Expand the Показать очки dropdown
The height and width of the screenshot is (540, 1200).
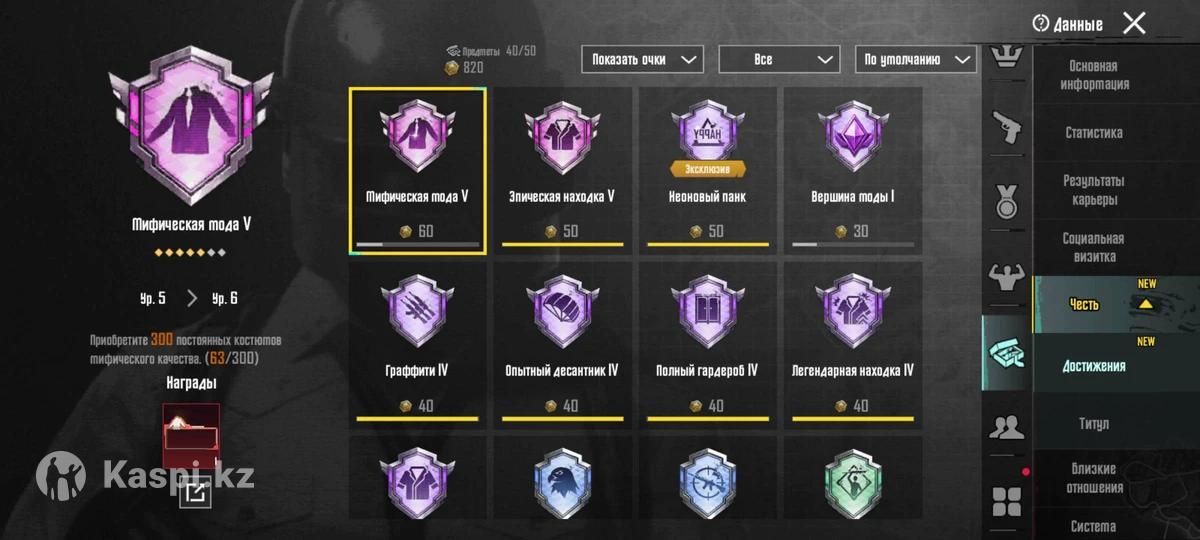click(642, 59)
